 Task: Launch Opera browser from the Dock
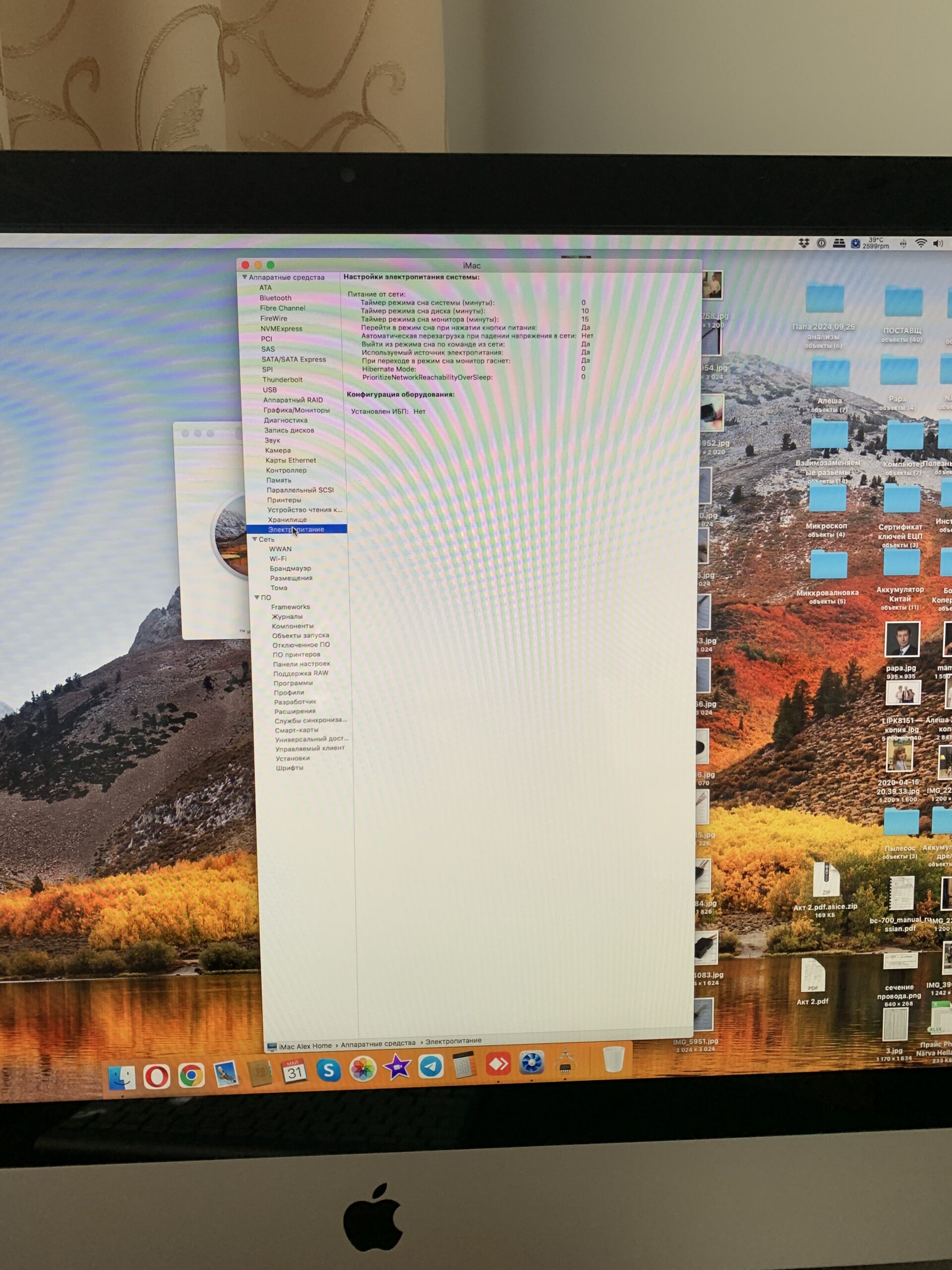click(156, 1076)
